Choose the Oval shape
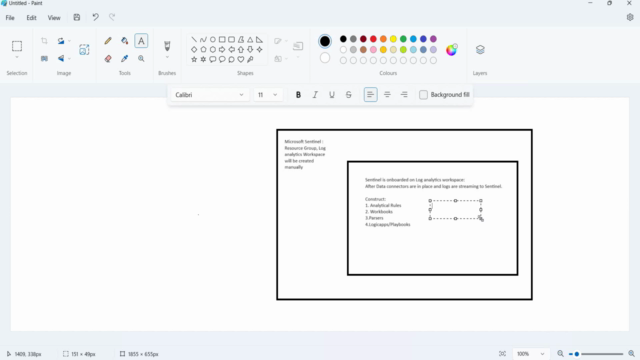 coord(213,40)
